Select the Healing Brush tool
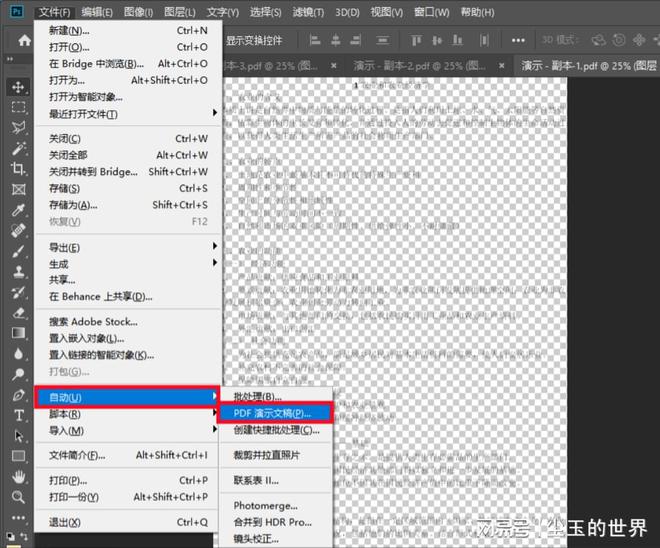 coord(18,231)
